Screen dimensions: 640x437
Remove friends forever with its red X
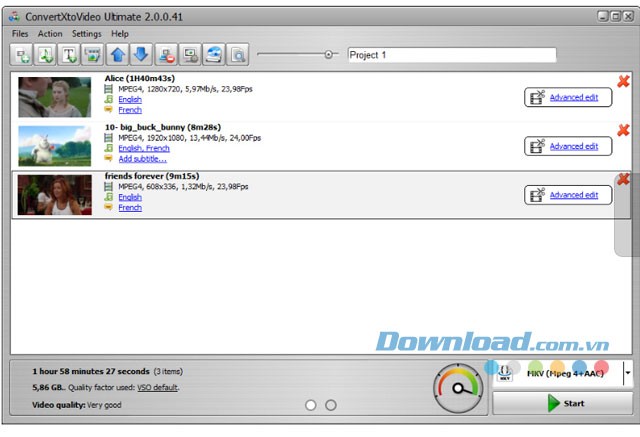coord(623,179)
